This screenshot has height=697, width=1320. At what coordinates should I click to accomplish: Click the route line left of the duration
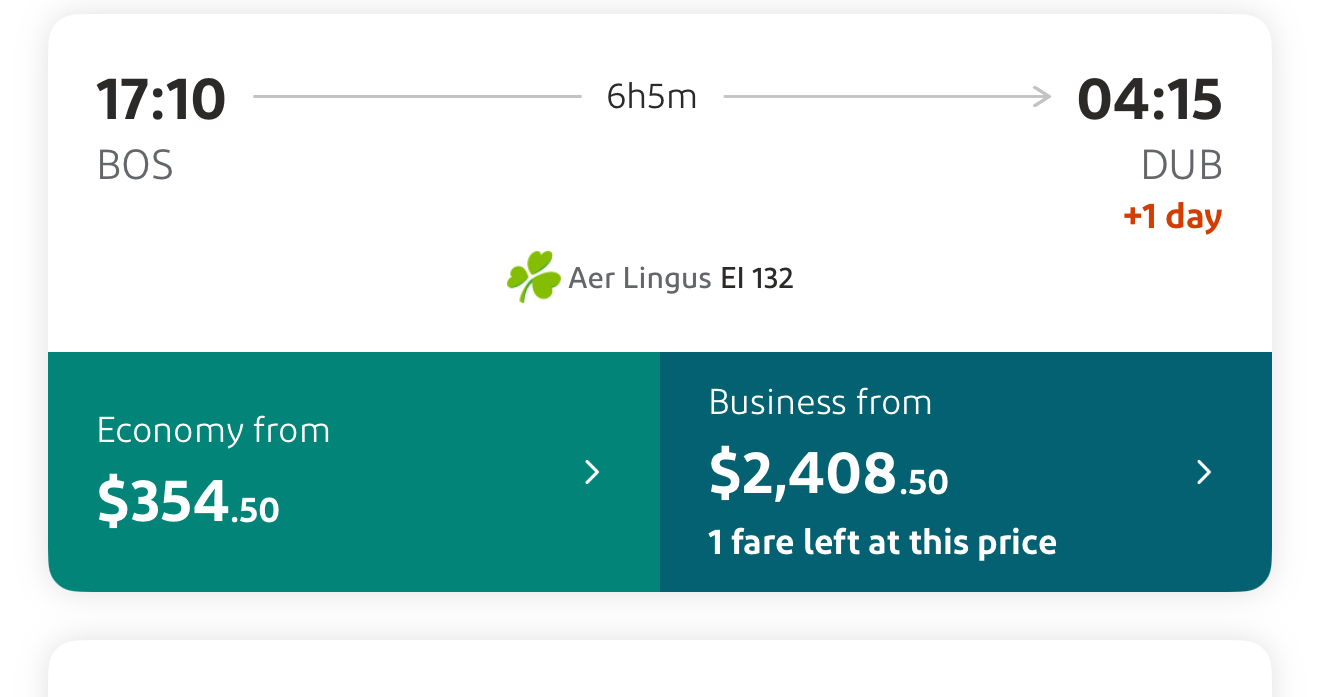pos(416,97)
